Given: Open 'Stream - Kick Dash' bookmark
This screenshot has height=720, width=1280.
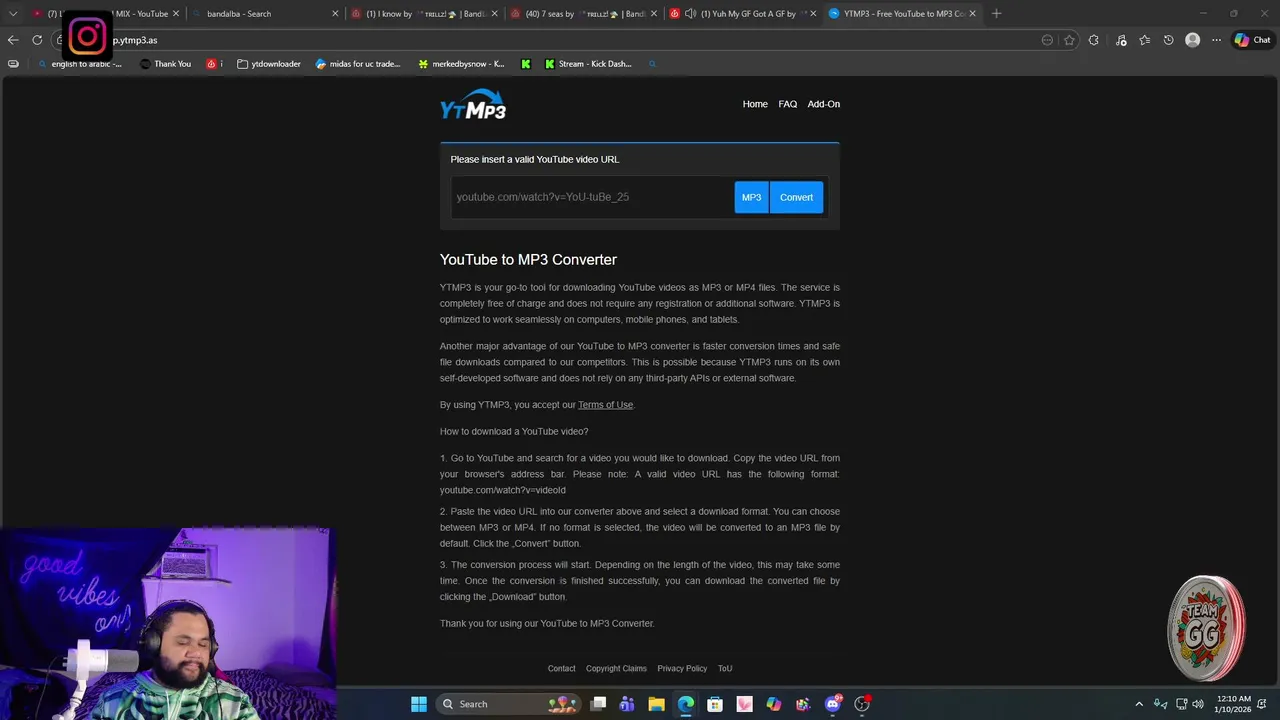Looking at the screenshot, I should click(x=588, y=64).
